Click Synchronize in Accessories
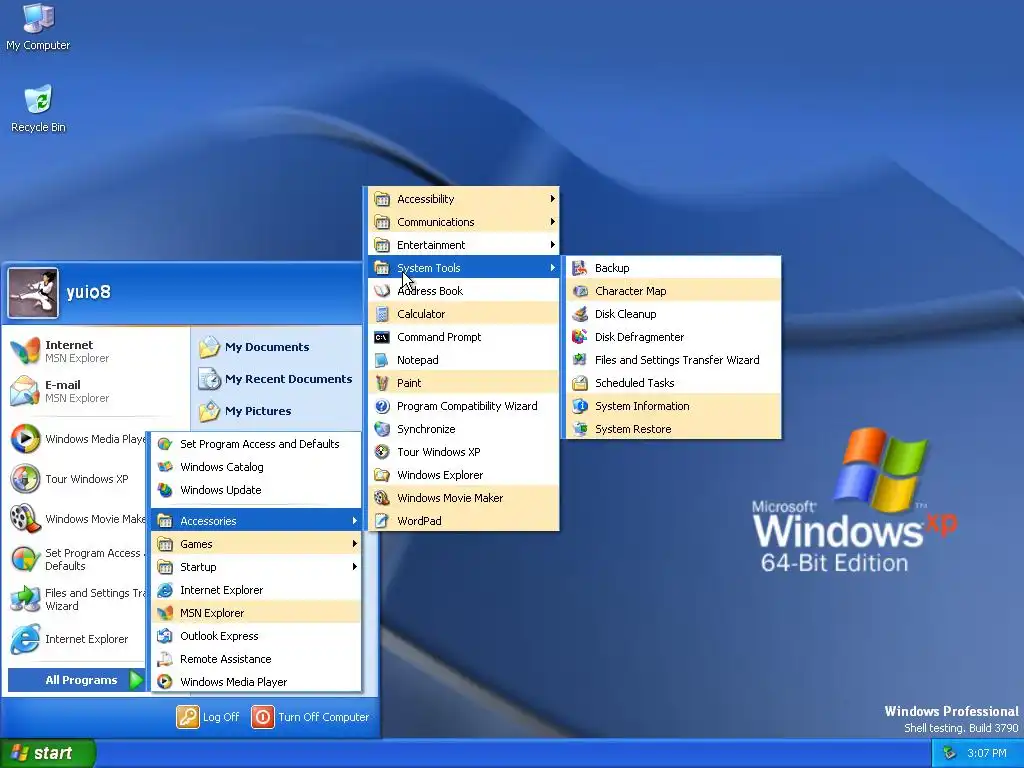 click(x=464, y=429)
